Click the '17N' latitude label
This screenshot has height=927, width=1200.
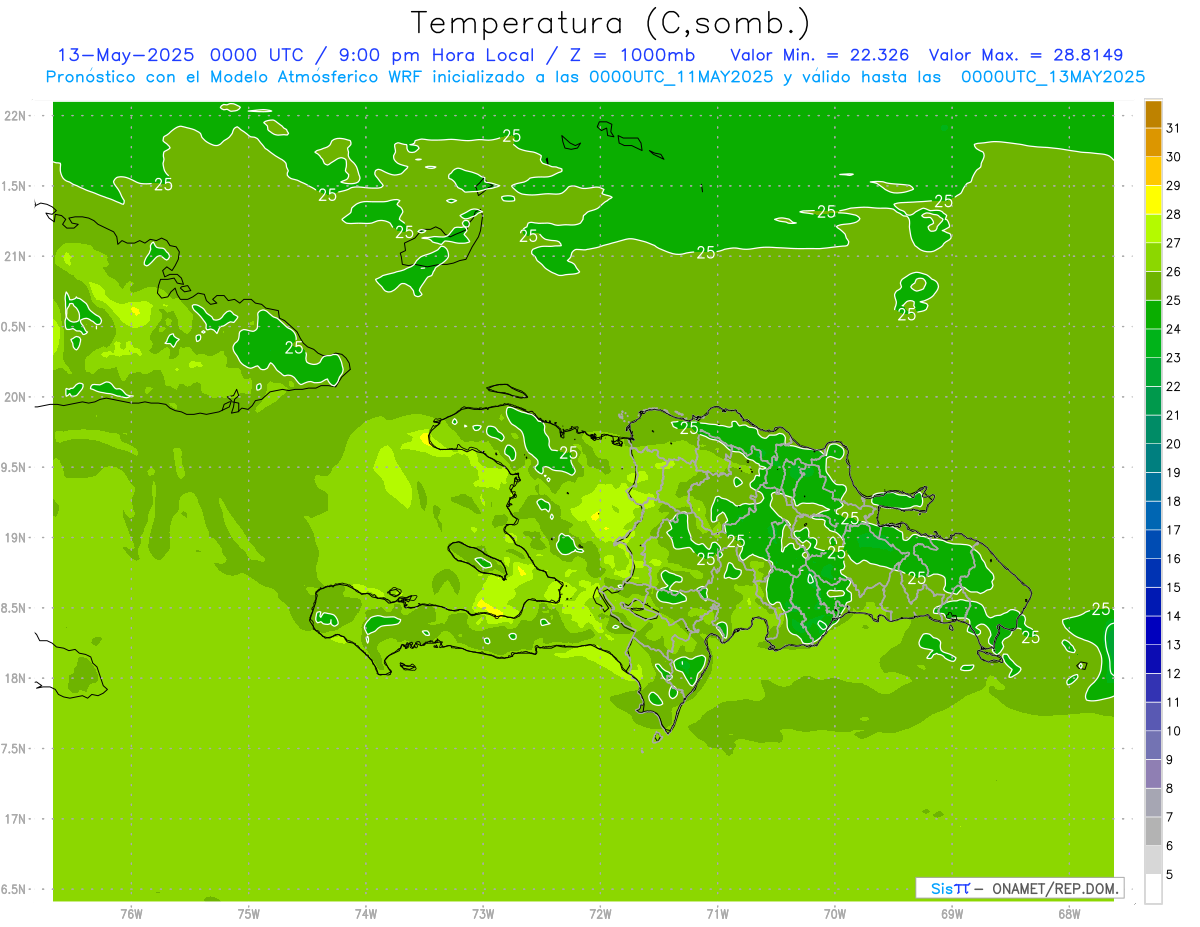16,819
